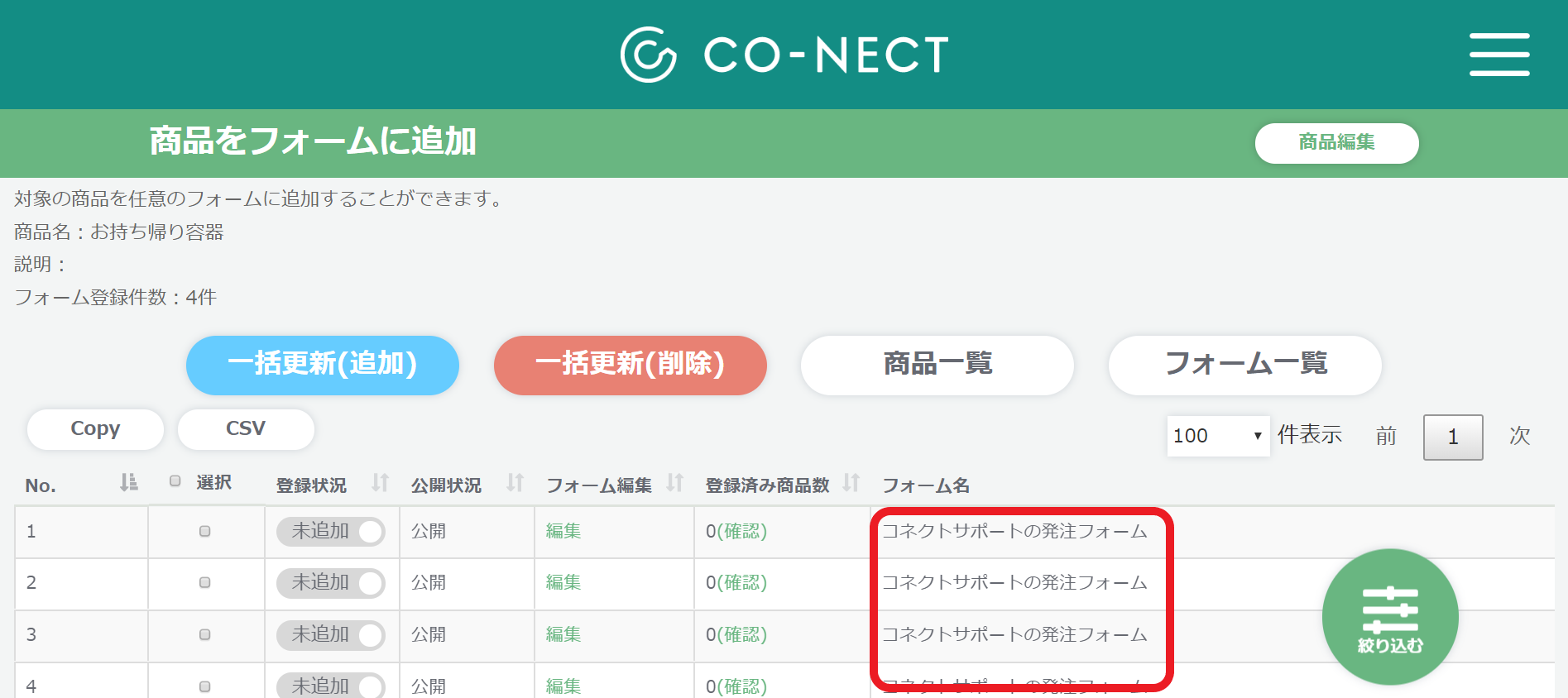Click (確認) link in row 1
The height and width of the screenshot is (698, 1568).
pyautogui.click(x=741, y=532)
